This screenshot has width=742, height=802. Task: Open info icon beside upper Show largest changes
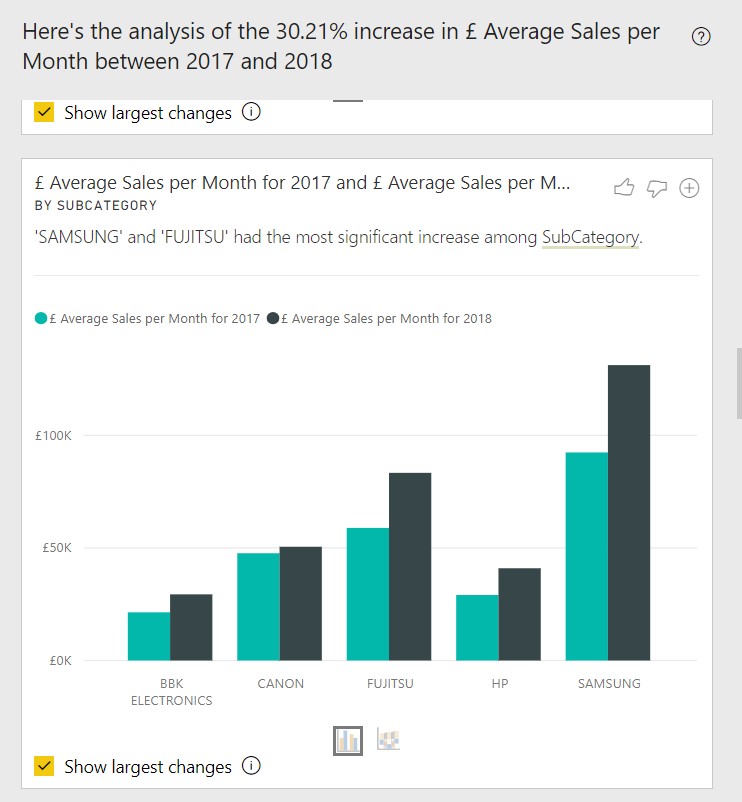click(x=251, y=112)
